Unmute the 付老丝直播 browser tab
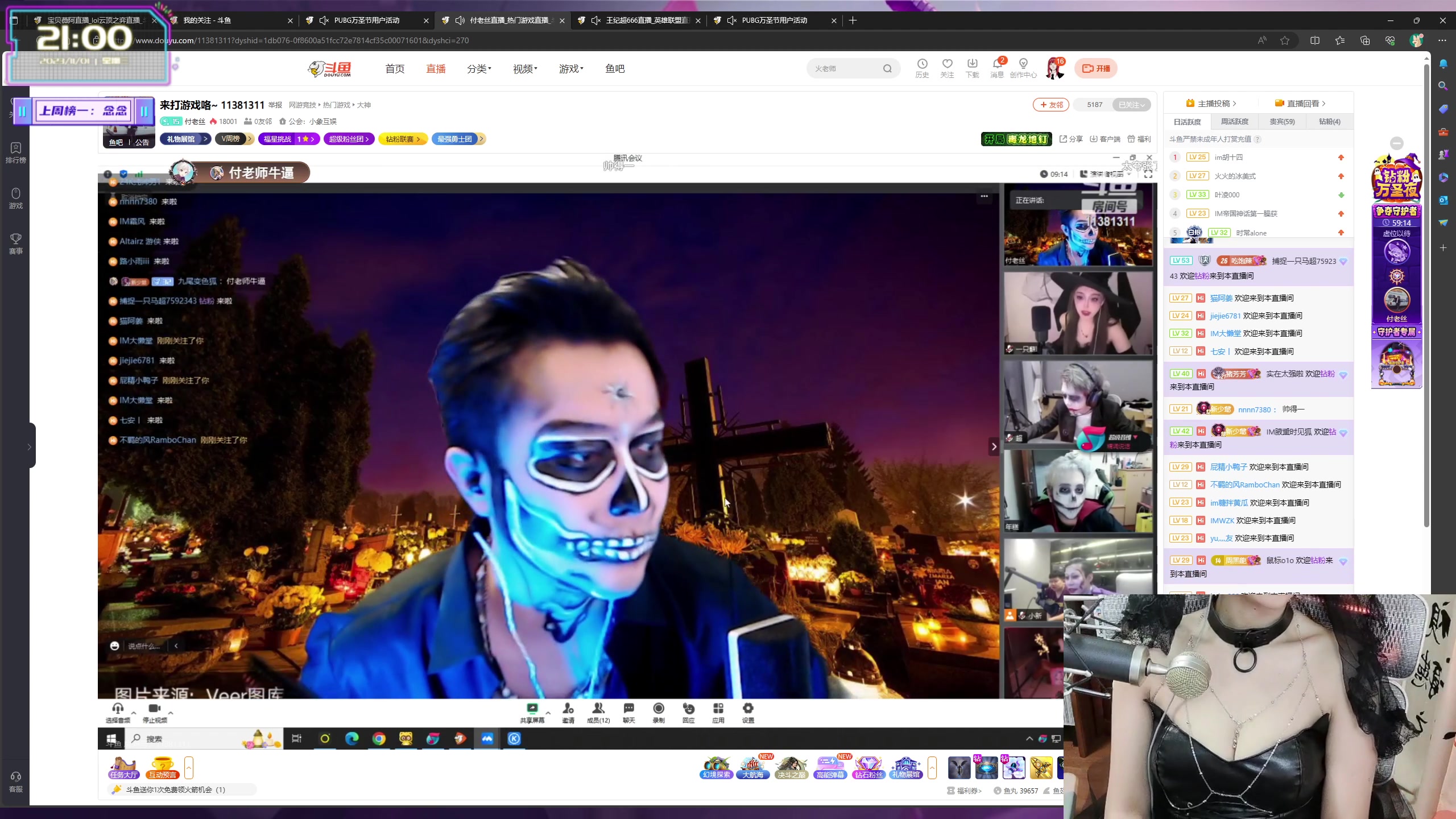 [460, 20]
